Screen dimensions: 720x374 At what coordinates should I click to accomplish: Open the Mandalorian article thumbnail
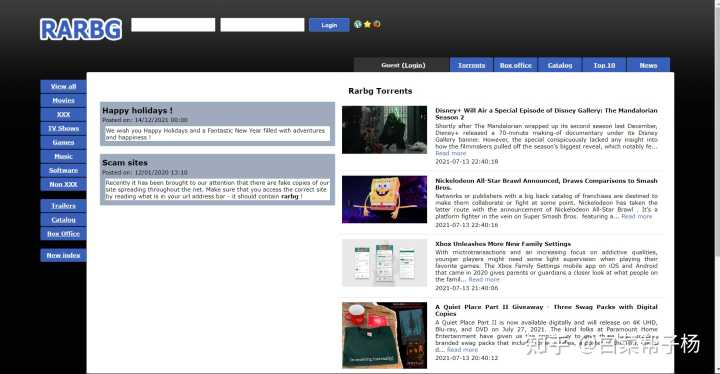[384, 130]
